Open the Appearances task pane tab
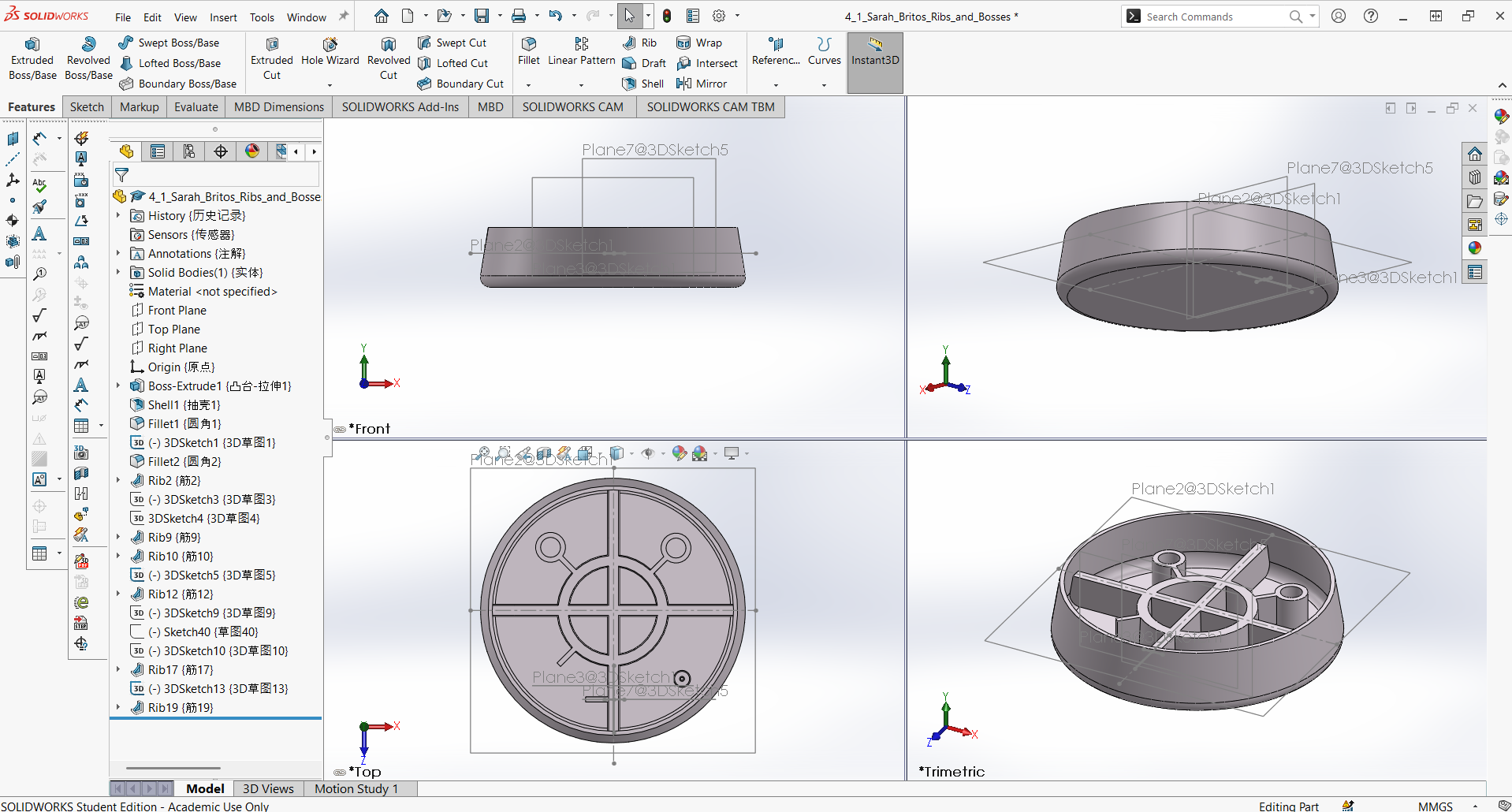Screen dimensions: 1512x812 coord(1475,248)
